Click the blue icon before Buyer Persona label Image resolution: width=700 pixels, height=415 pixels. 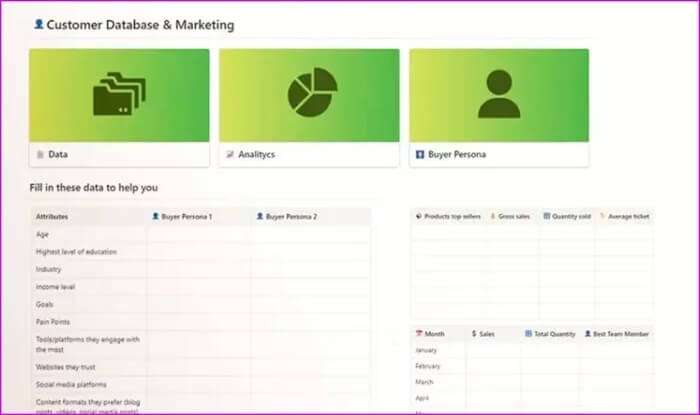tap(420, 154)
